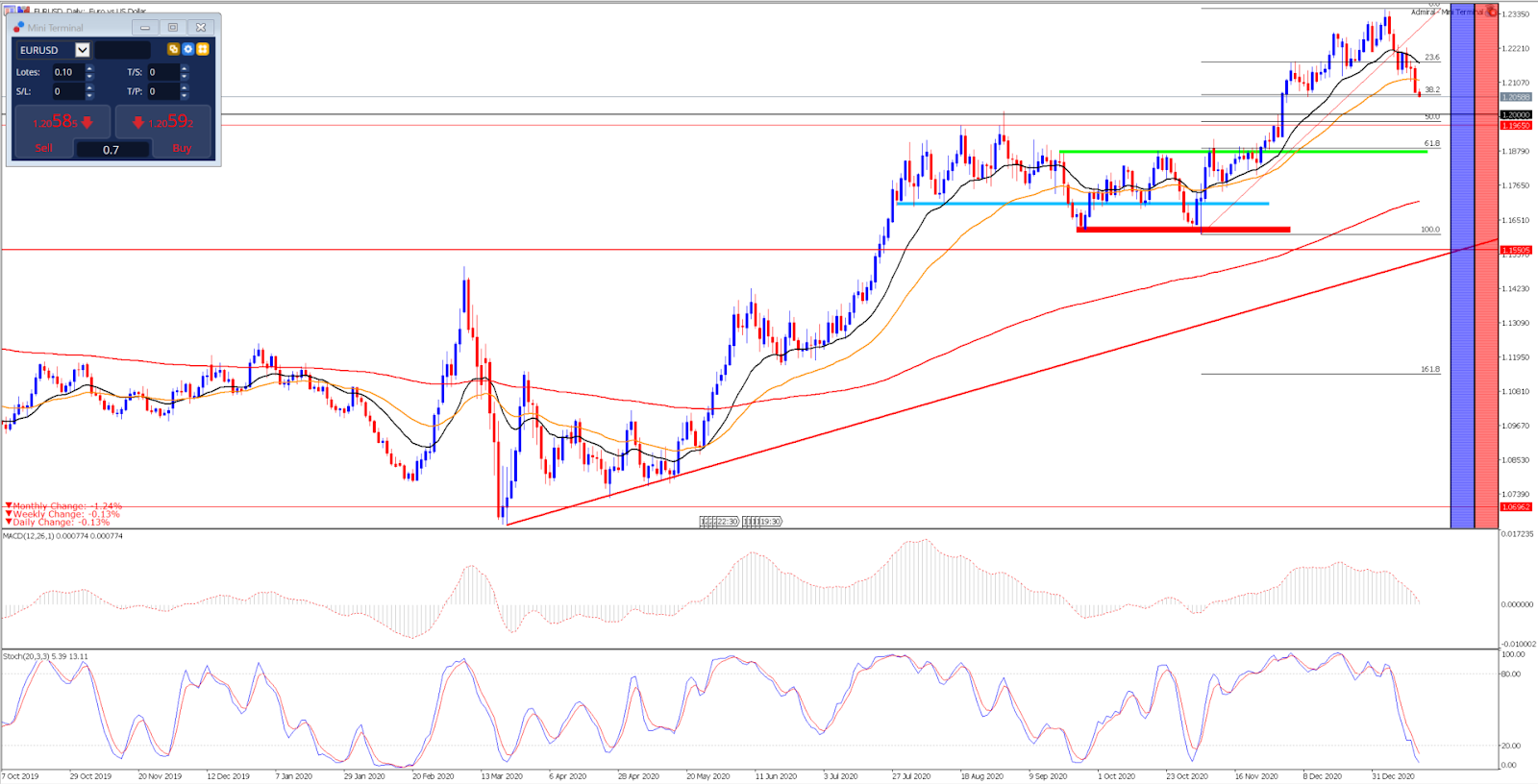Click the S/L input field
This screenshot has height=784, width=1538.
point(67,91)
